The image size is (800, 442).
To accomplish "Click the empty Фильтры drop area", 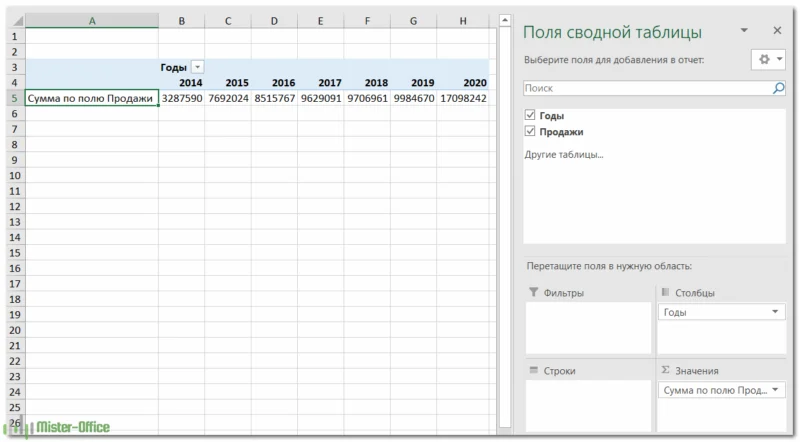I will coord(587,328).
